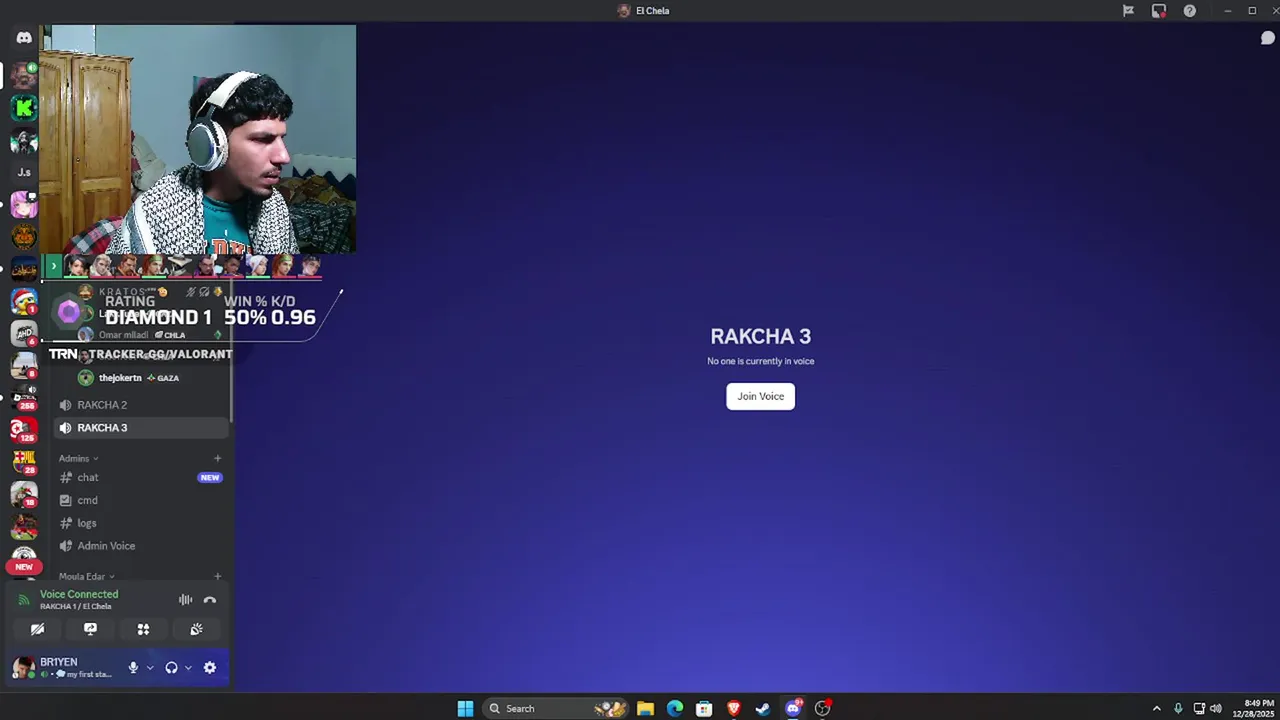Expand microphone input options arrow
1280x720 pixels.
click(150, 668)
